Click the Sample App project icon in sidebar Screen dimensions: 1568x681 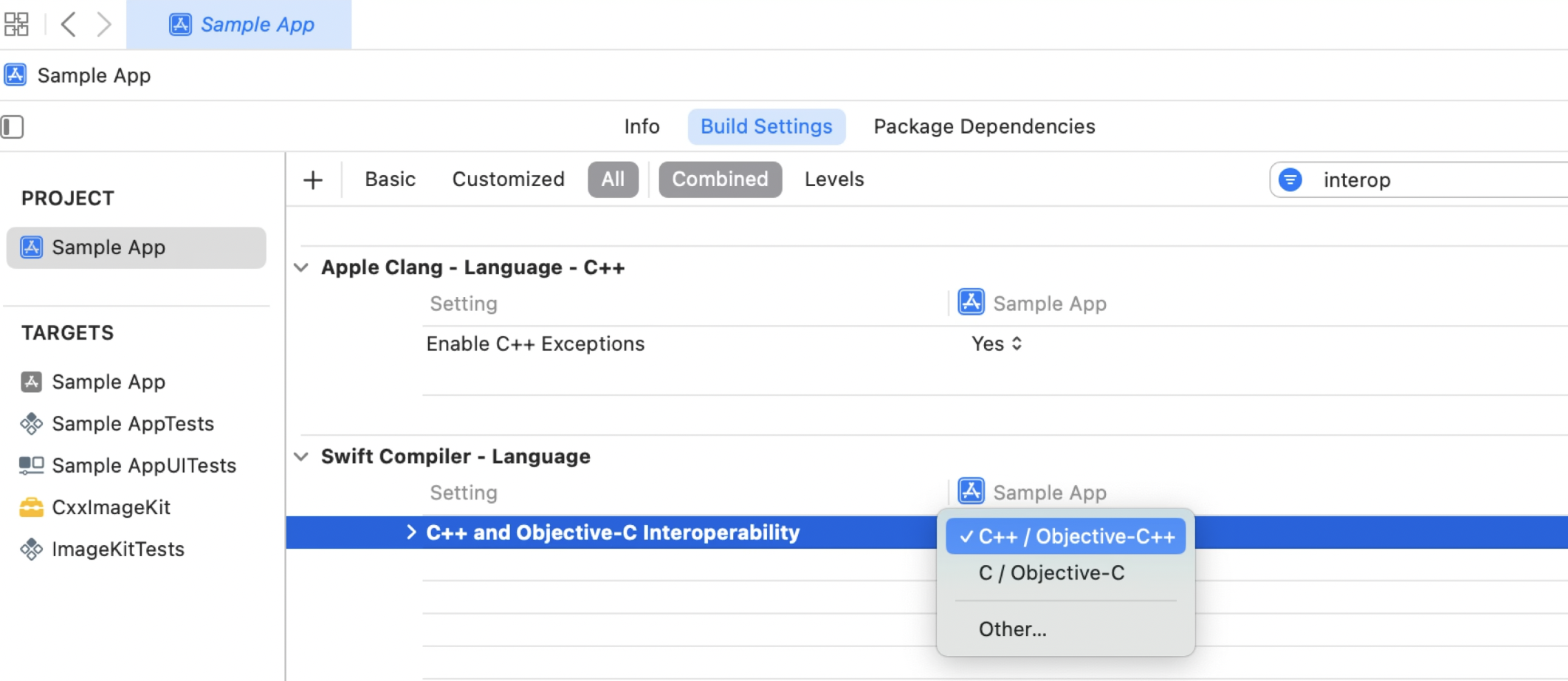point(32,247)
